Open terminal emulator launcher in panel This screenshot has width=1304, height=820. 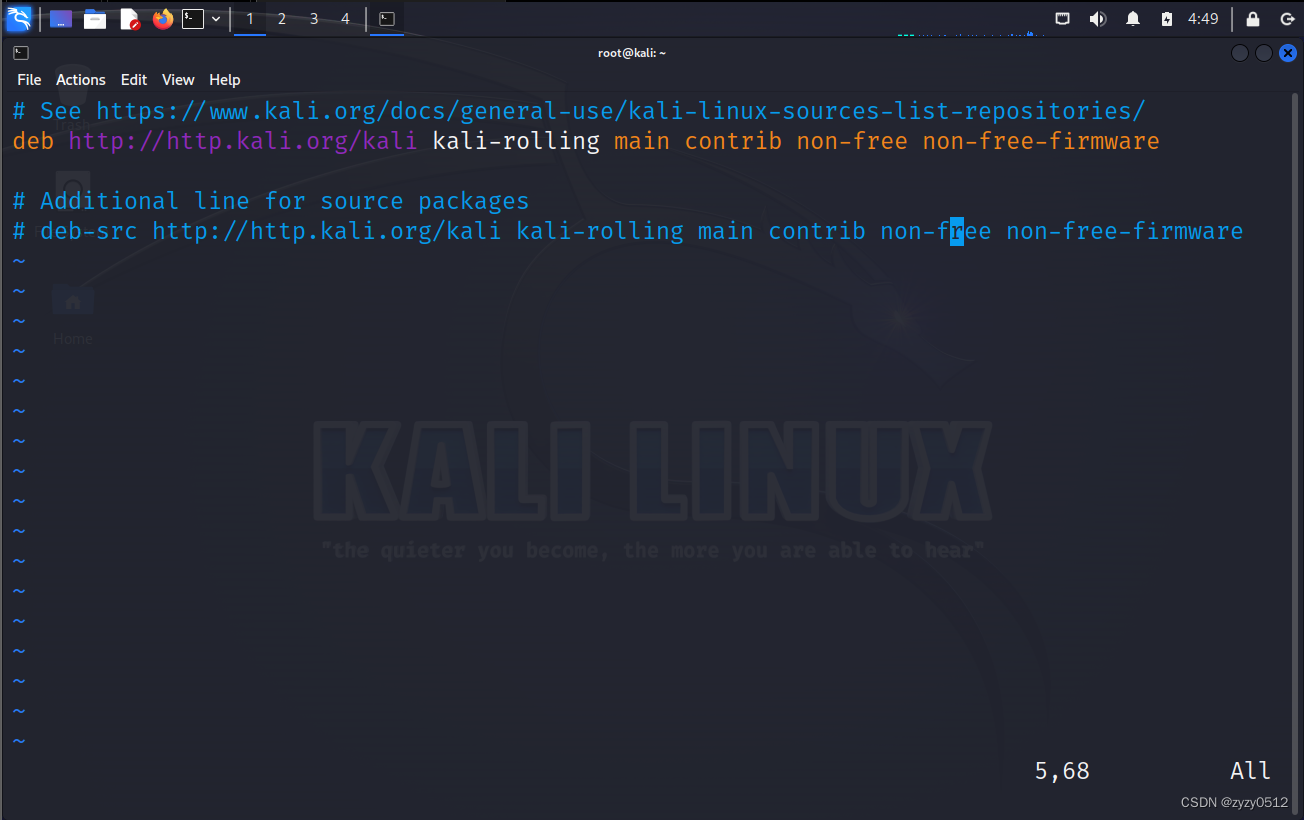pyautogui.click(x=193, y=18)
